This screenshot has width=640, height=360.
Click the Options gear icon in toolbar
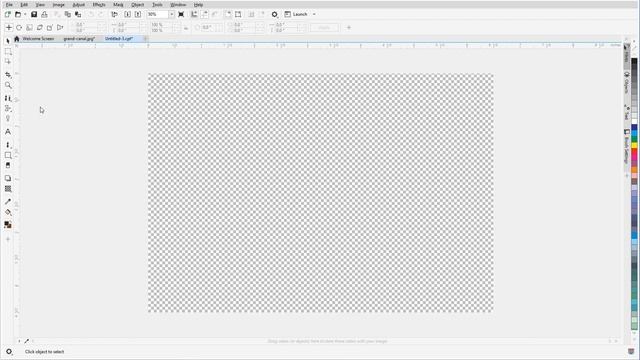[x=275, y=14]
